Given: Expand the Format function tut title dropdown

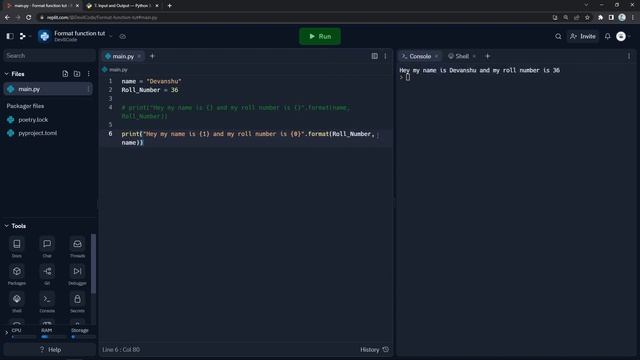Looking at the screenshot, I should tap(111, 36).
